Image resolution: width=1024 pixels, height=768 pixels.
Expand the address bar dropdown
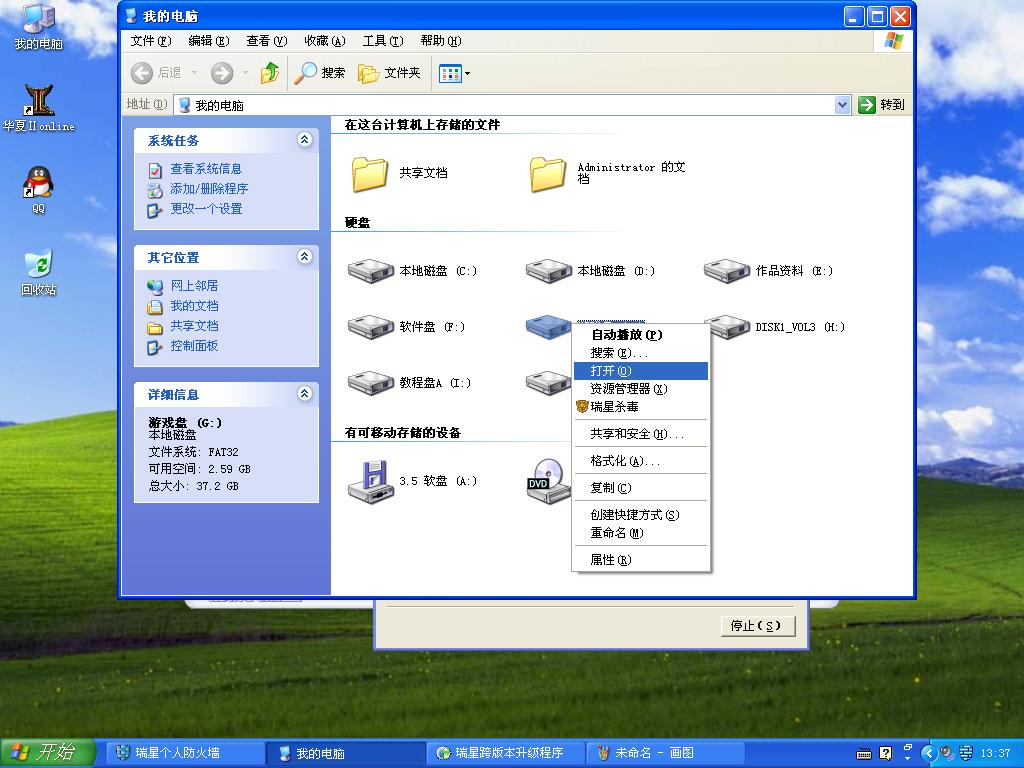pos(842,104)
